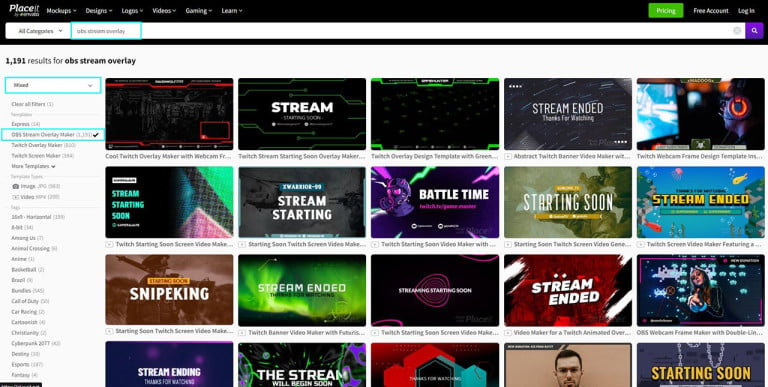Screen dimensions: 768x387
Task: Click Clear all filters
Action: (x=32, y=104)
